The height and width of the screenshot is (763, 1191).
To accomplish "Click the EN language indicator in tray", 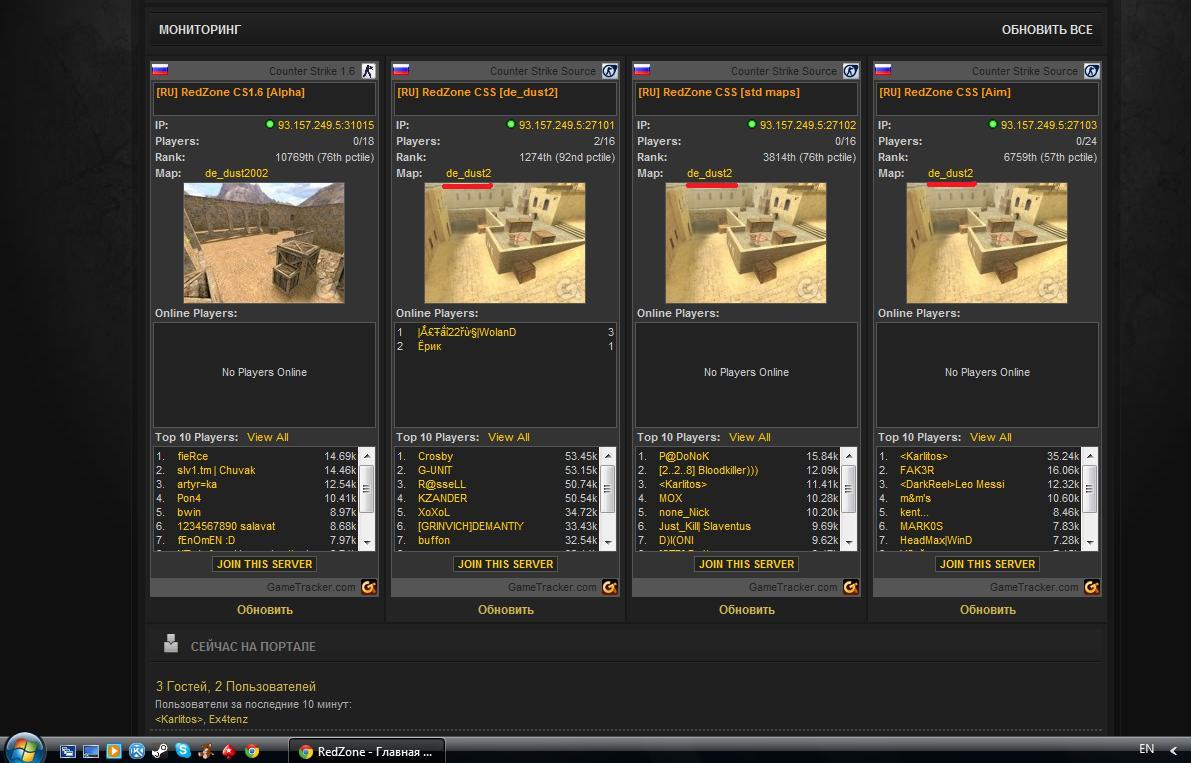I will point(1146,749).
